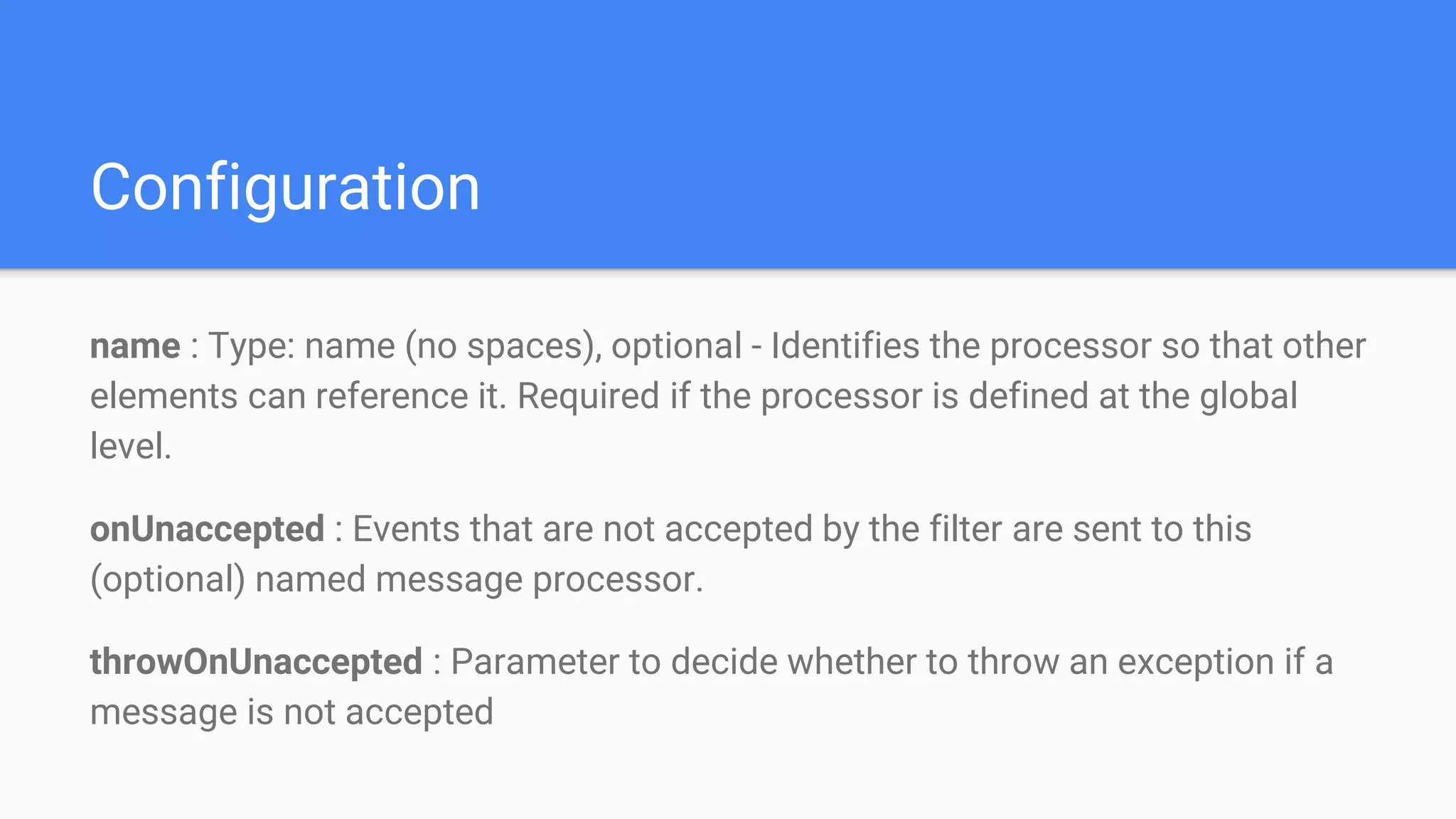Click the bold term 'onUnaccepted'
Viewport: 1456px width, 819px height.
207,529
